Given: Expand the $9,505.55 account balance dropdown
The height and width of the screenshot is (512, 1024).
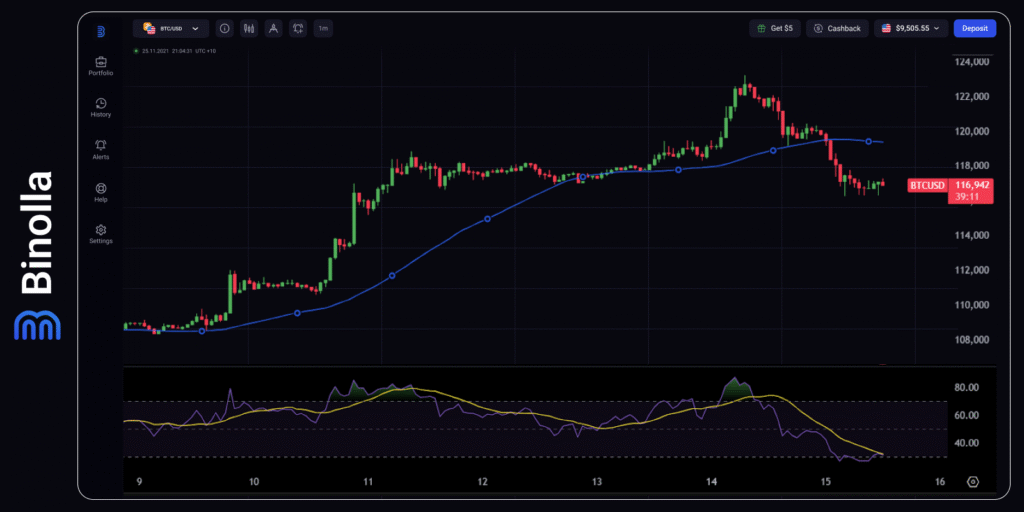Looking at the screenshot, I should click(910, 29).
